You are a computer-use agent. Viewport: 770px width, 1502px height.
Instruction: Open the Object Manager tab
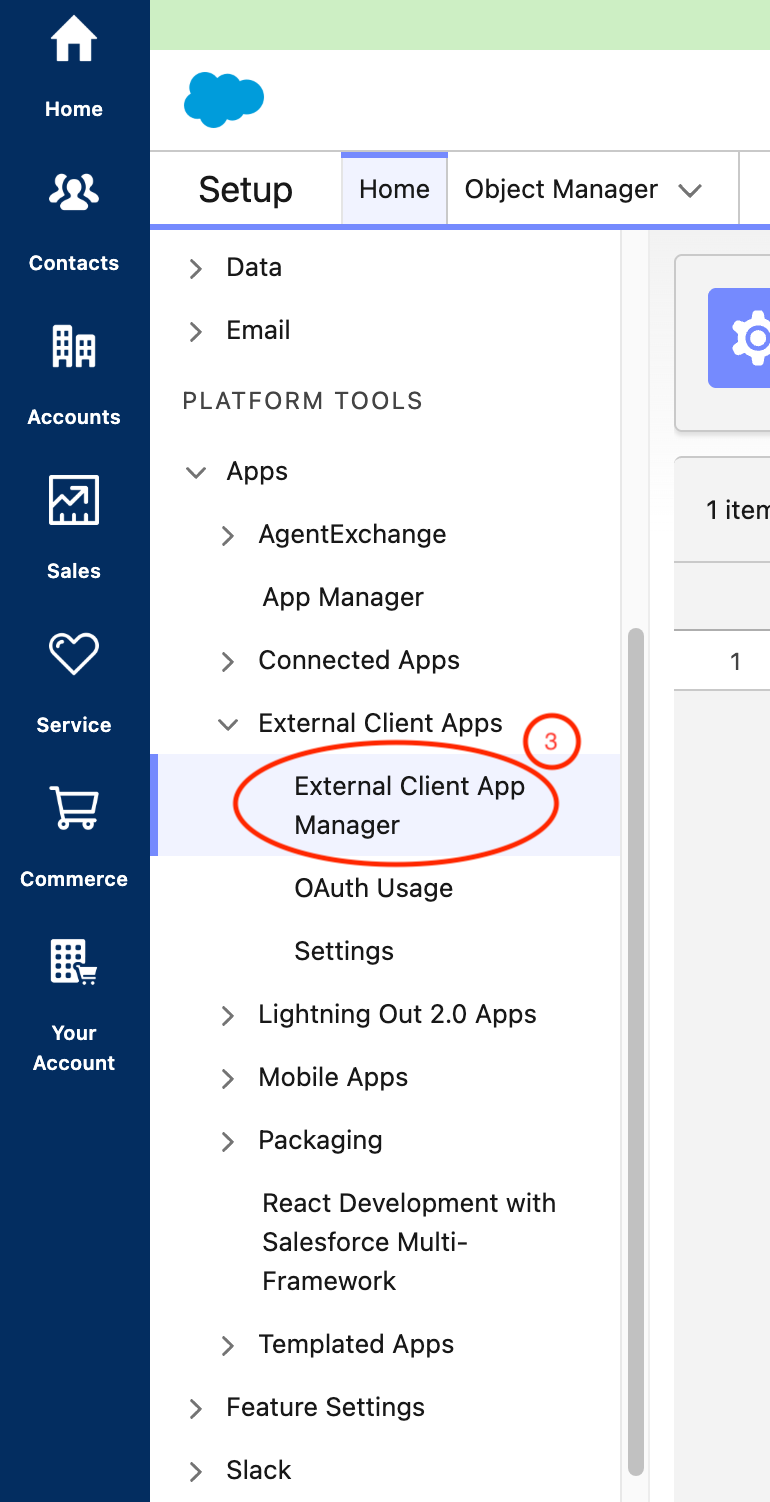click(x=561, y=189)
